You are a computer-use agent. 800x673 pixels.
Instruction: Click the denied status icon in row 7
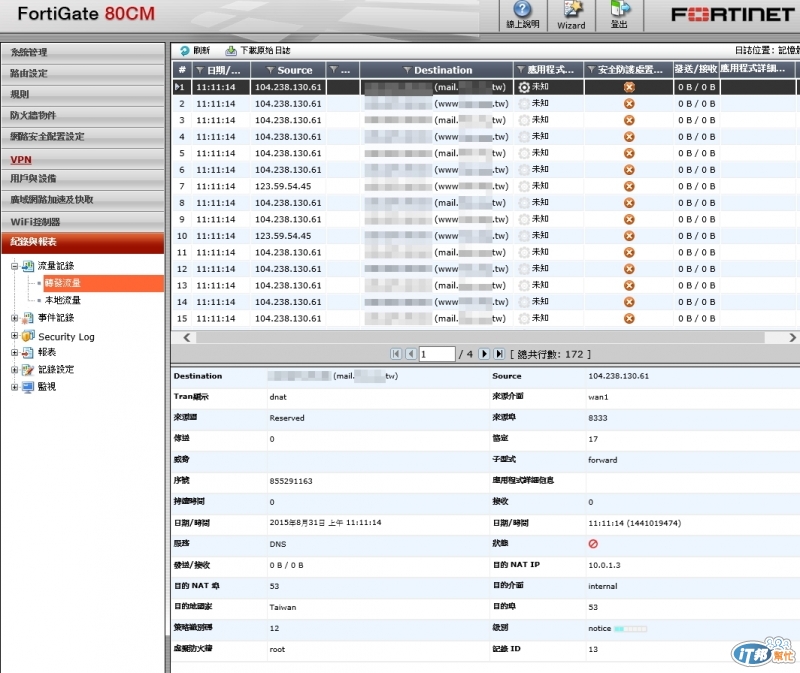(629, 186)
